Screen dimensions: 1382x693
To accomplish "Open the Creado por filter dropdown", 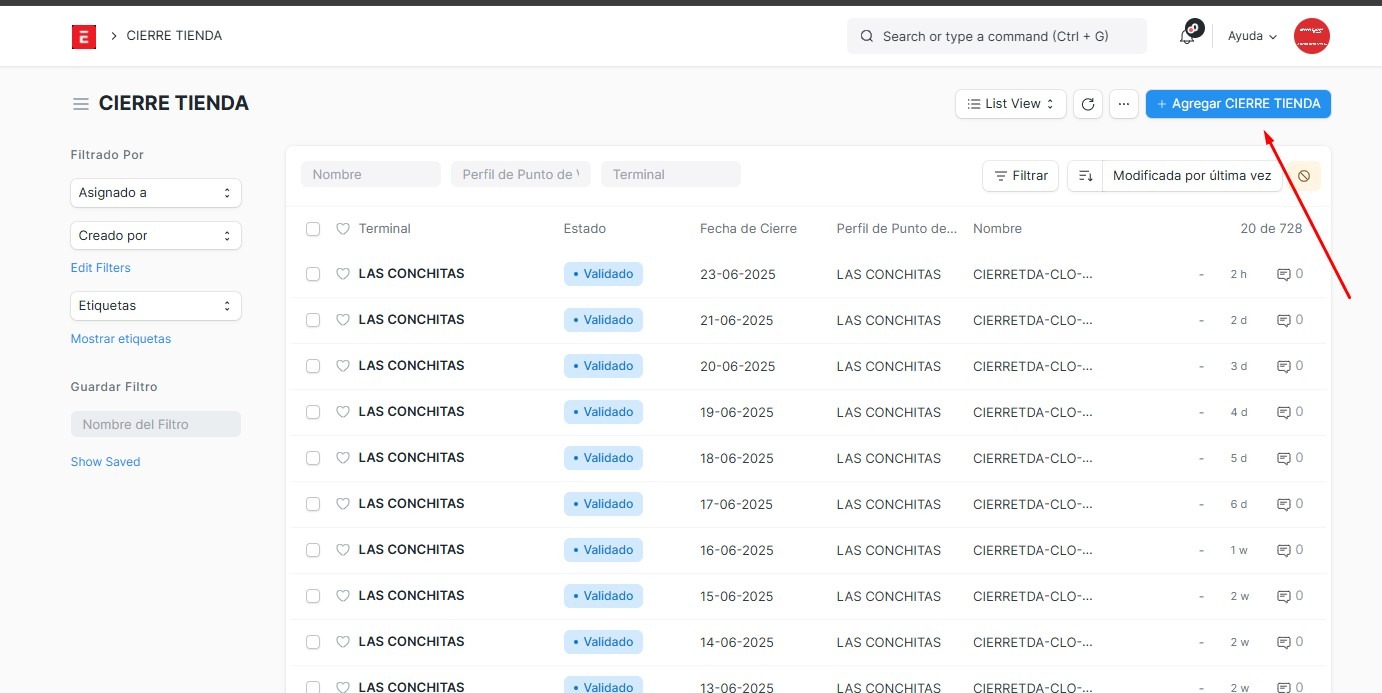I will (156, 236).
